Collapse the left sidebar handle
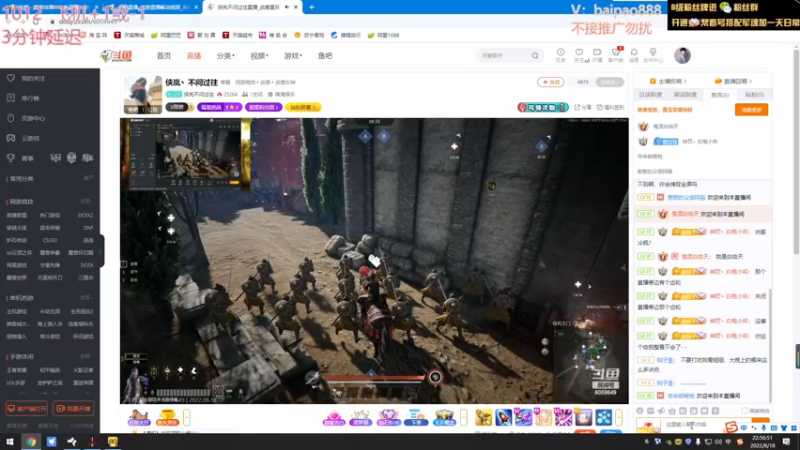 tap(101, 251)
